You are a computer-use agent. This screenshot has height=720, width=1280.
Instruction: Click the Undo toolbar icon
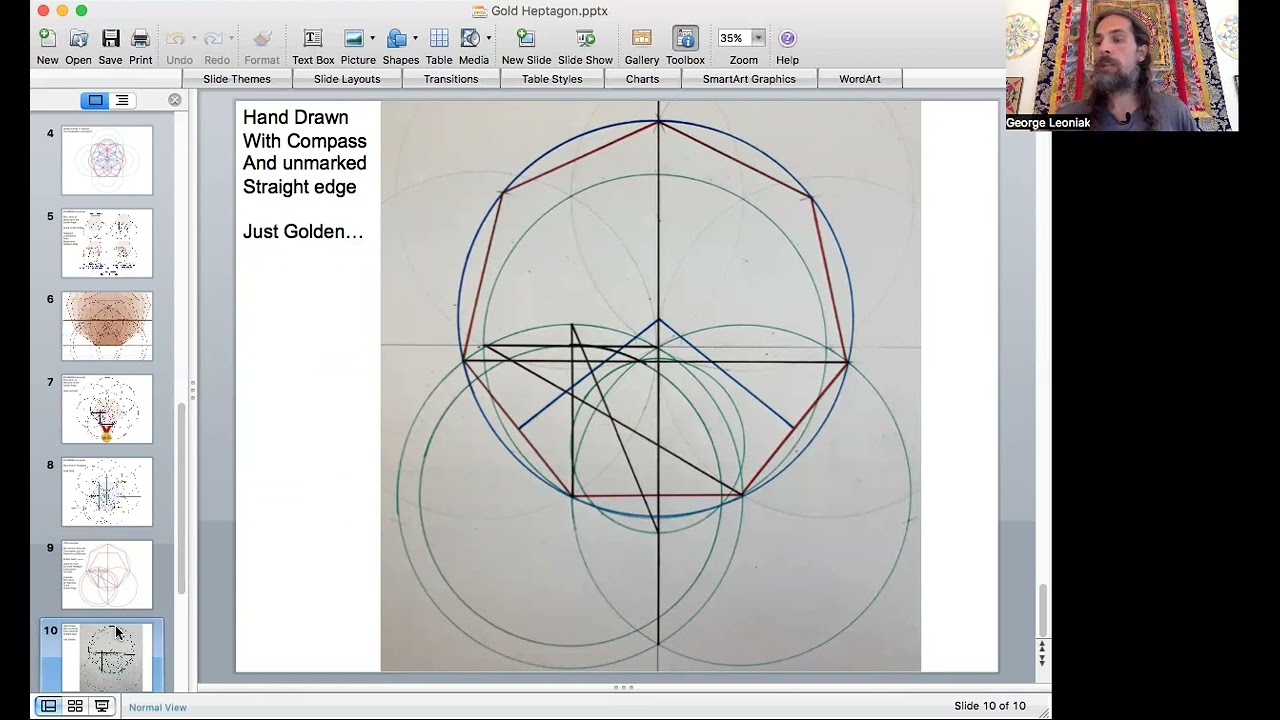[175, 39]
